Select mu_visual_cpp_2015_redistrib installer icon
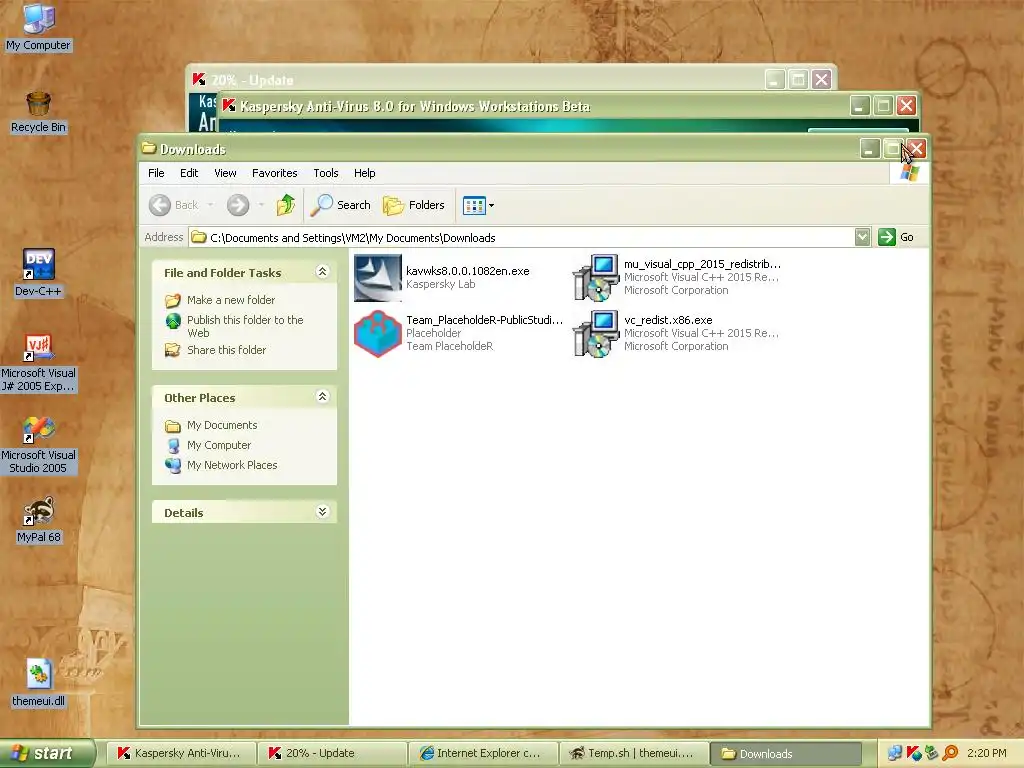Image resolution: width=1024 pixels, height=768 pixels. [596, 278]
